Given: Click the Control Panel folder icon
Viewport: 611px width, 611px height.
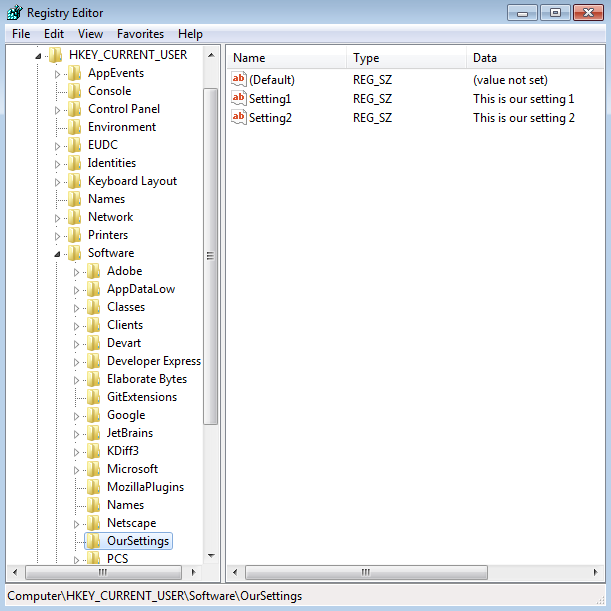Looking at the screenshot, I should [x=75, y=109].
